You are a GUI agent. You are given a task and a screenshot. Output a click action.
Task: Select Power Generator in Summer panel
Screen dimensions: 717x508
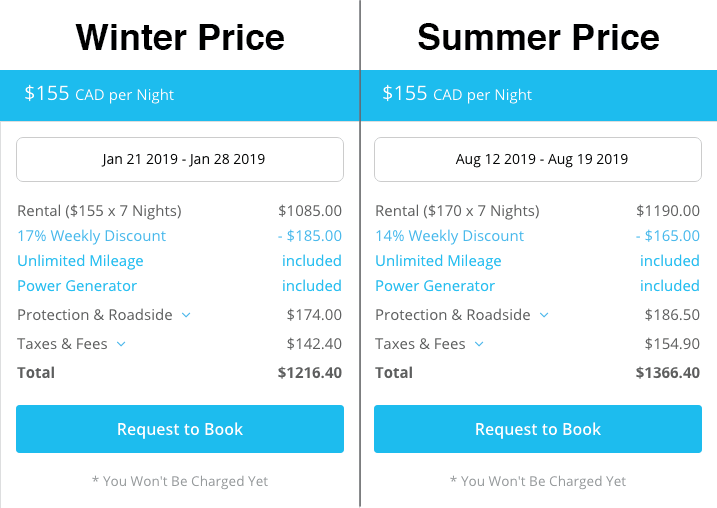pyautogui.click(x=435, y=286)
